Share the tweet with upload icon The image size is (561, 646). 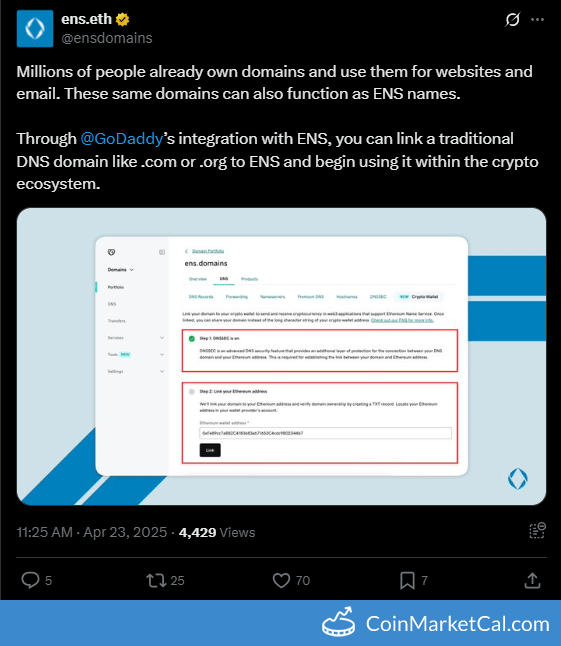532,580
